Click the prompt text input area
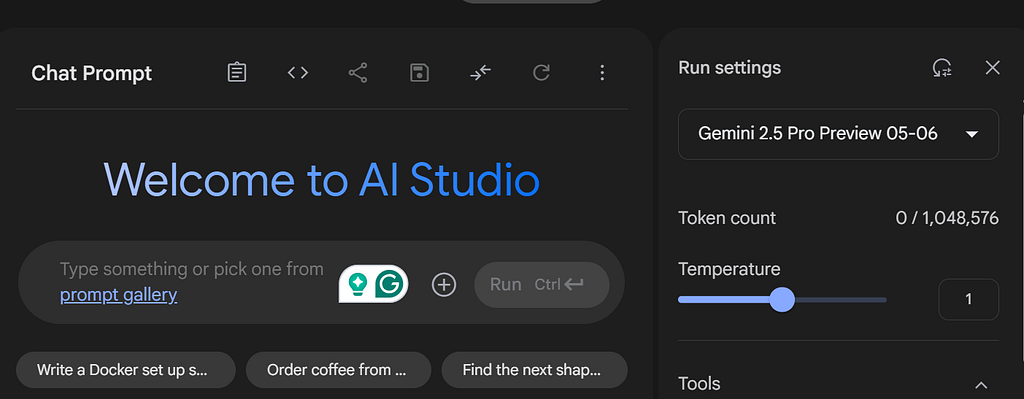Viewport: 1024px width, 399px height. coord(193,282)
